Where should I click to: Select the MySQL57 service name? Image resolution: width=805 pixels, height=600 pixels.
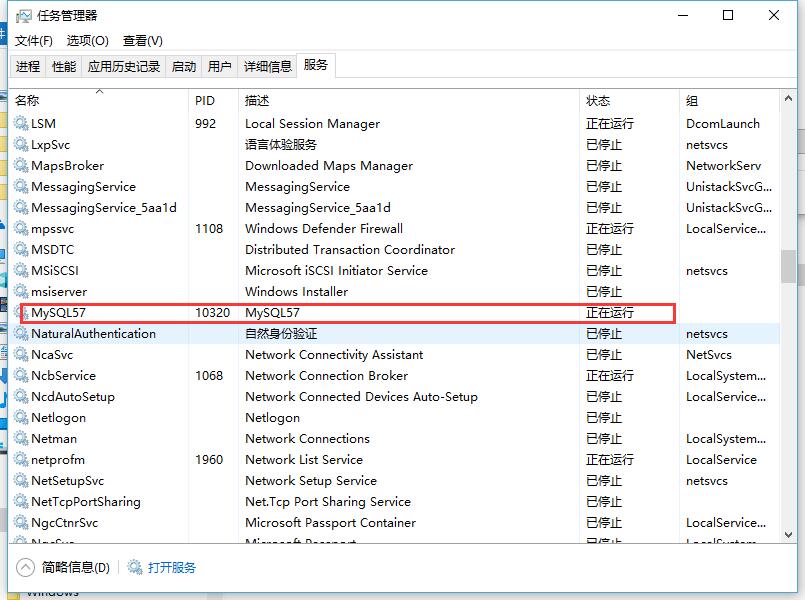click(58, 313)
